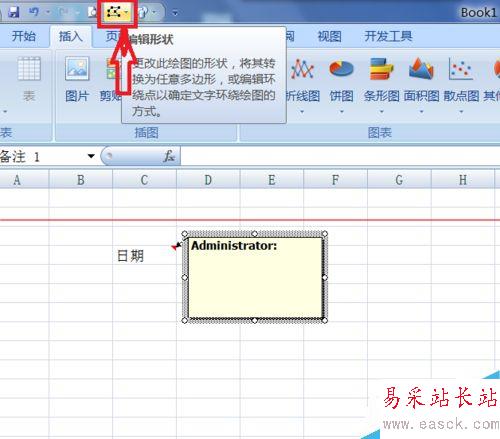Click the red comment indicator triangle
This screenshot has height=439, width=500.
coord(174,247)
